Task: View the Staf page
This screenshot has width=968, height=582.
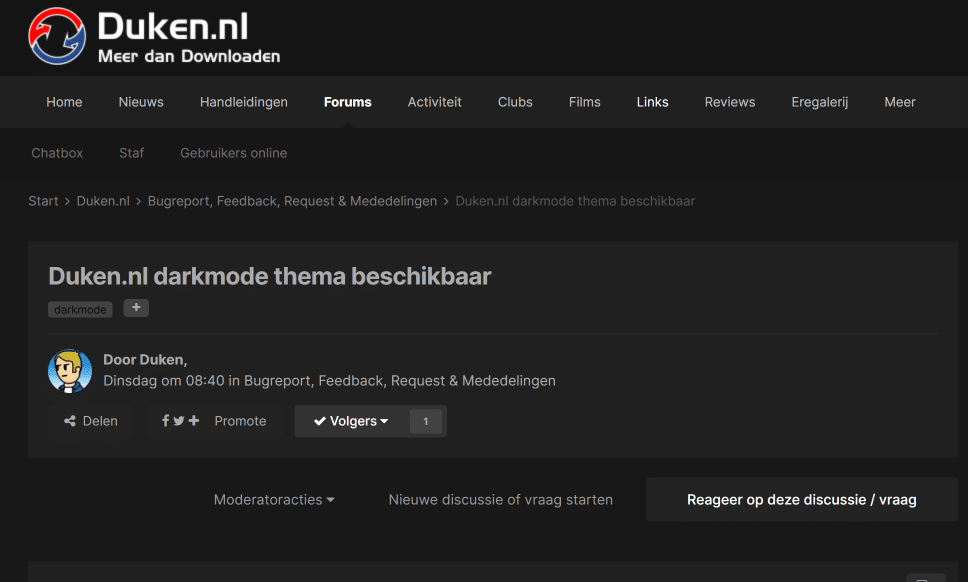Action: click(131, 153)
